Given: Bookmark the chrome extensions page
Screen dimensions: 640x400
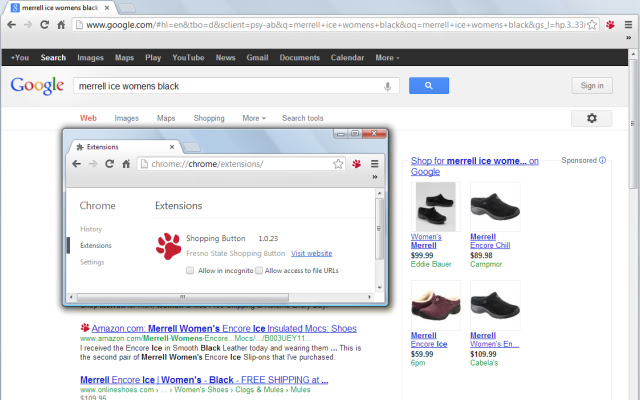Looking at the screenshot, I should tap(338, 164).
